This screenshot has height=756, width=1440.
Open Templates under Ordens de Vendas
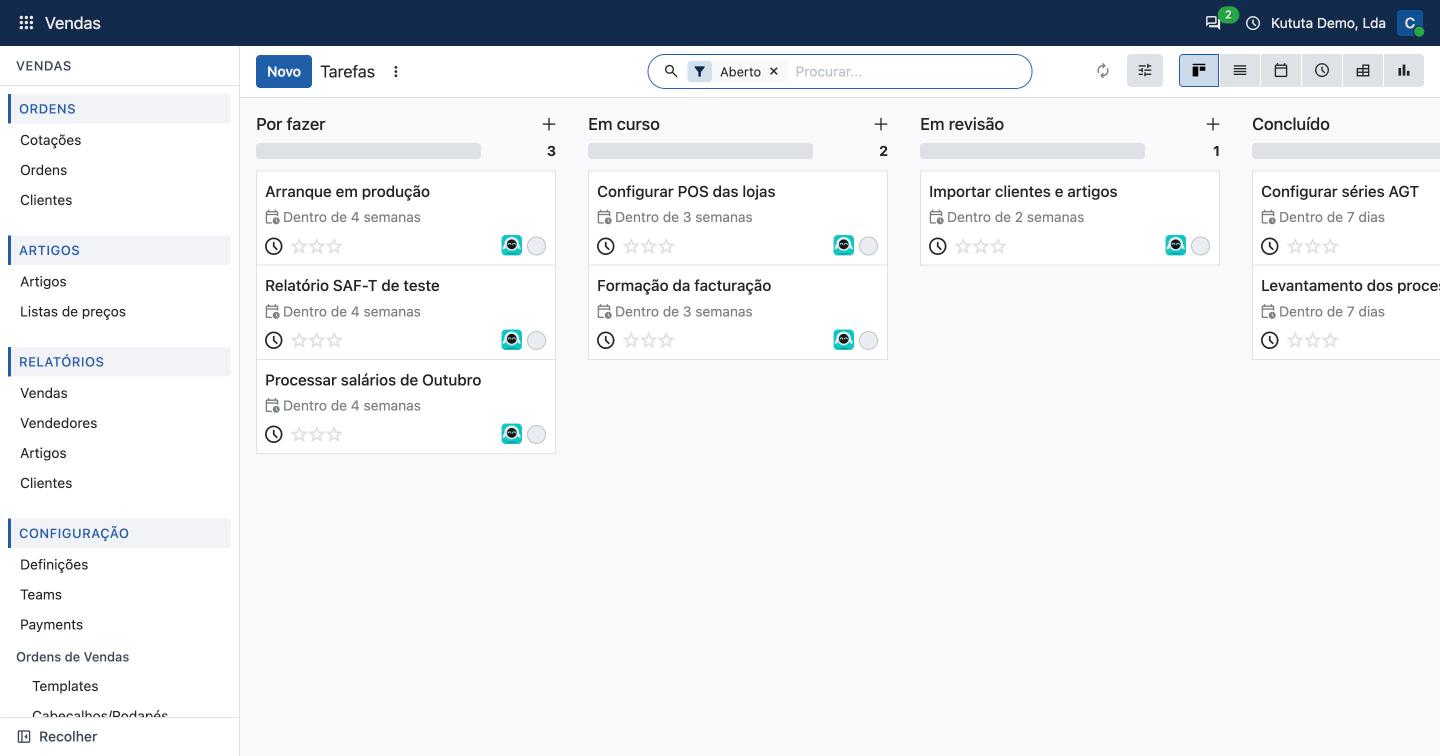65,686
